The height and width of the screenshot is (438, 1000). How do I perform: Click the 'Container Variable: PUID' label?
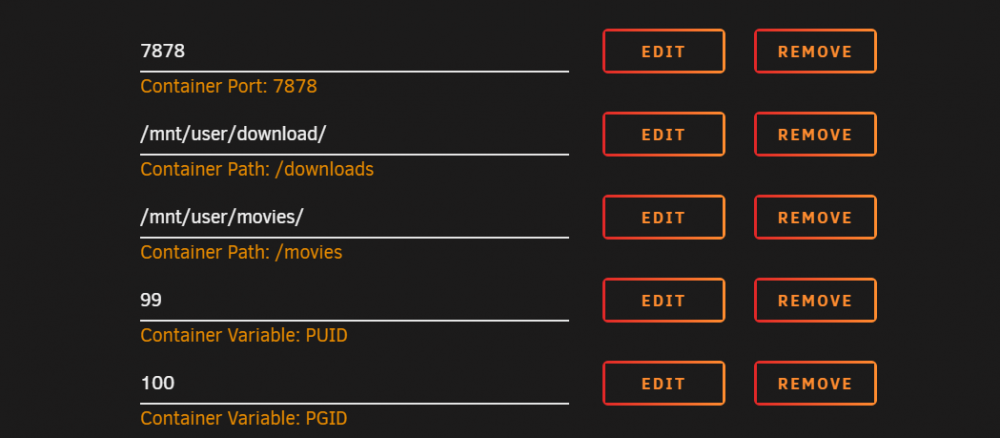244,335
